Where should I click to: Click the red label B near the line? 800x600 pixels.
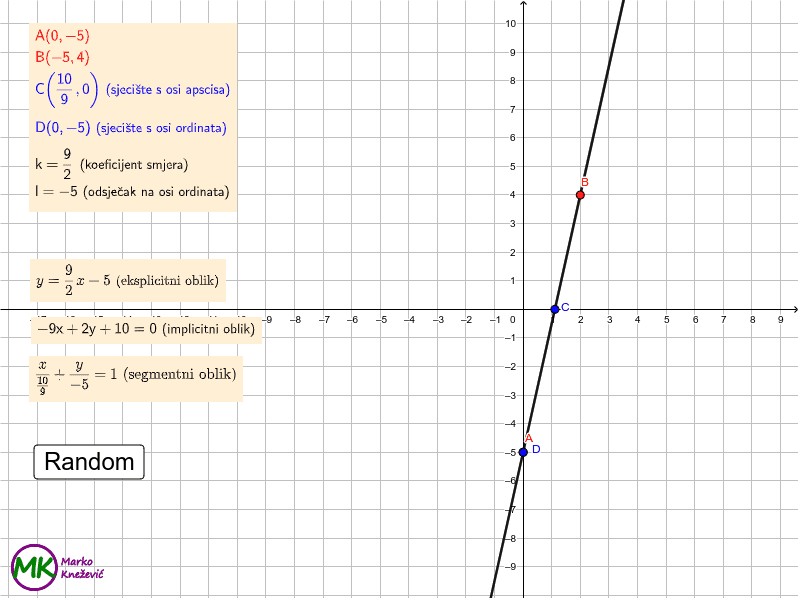[x=585, y=182]
